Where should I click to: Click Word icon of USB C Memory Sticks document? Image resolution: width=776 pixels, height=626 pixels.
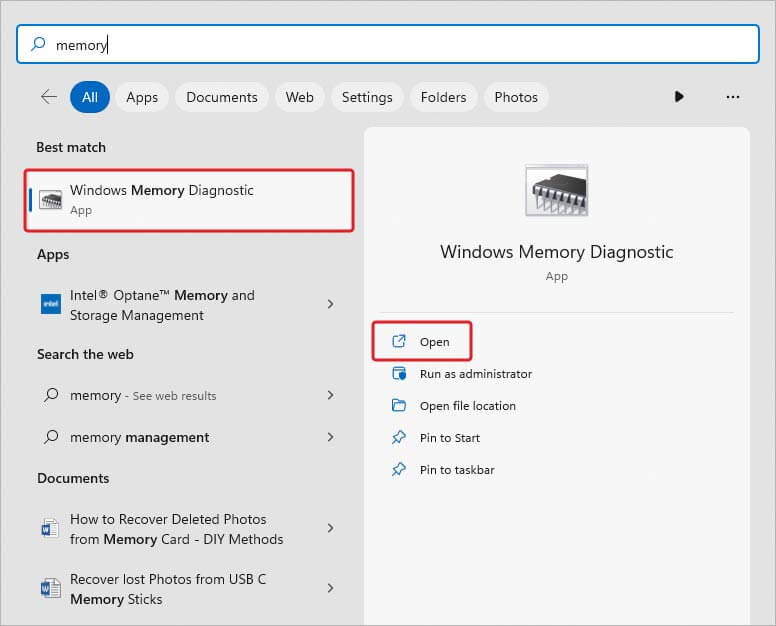click(50, 588)
